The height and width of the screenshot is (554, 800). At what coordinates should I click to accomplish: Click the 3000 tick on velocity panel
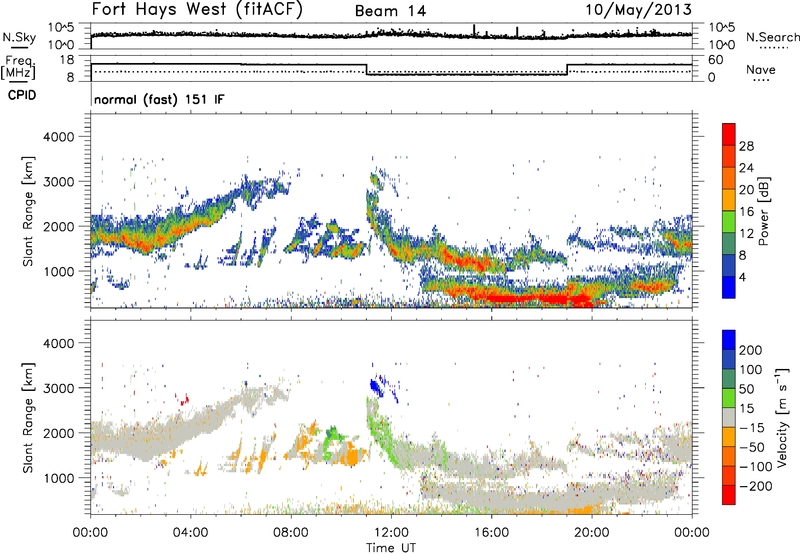coord(59,388)
